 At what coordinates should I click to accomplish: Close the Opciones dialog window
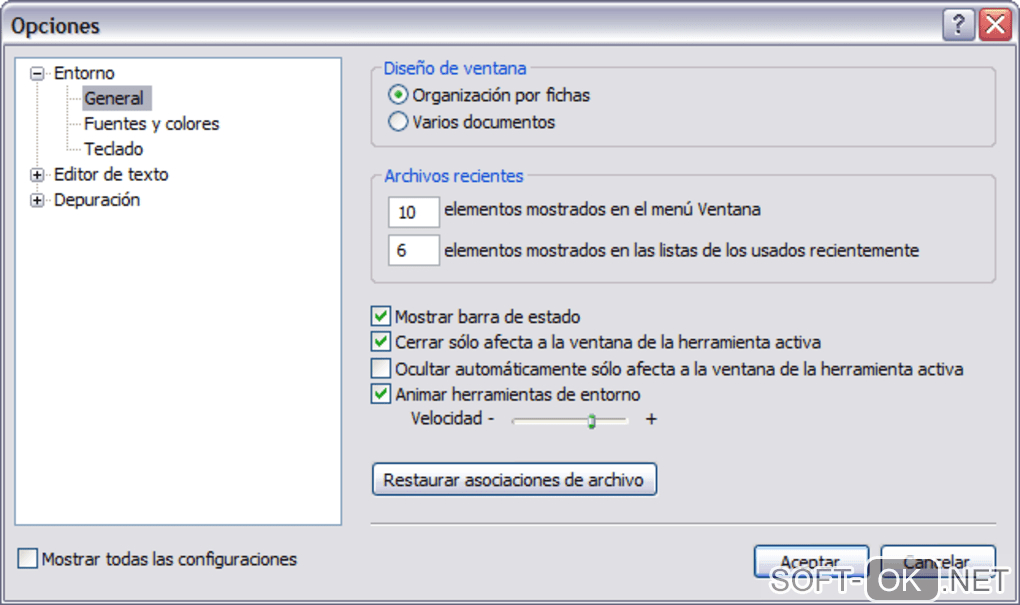point(994,25)
